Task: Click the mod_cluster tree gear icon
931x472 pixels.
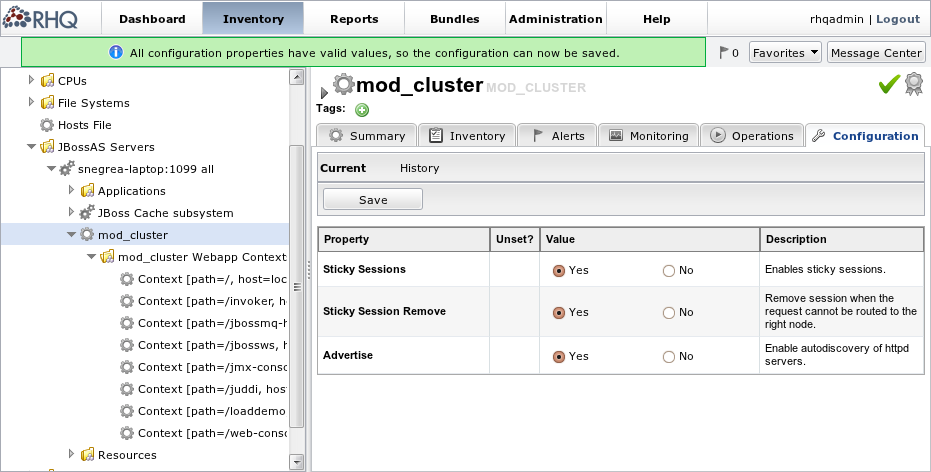Action: (87, 235)
